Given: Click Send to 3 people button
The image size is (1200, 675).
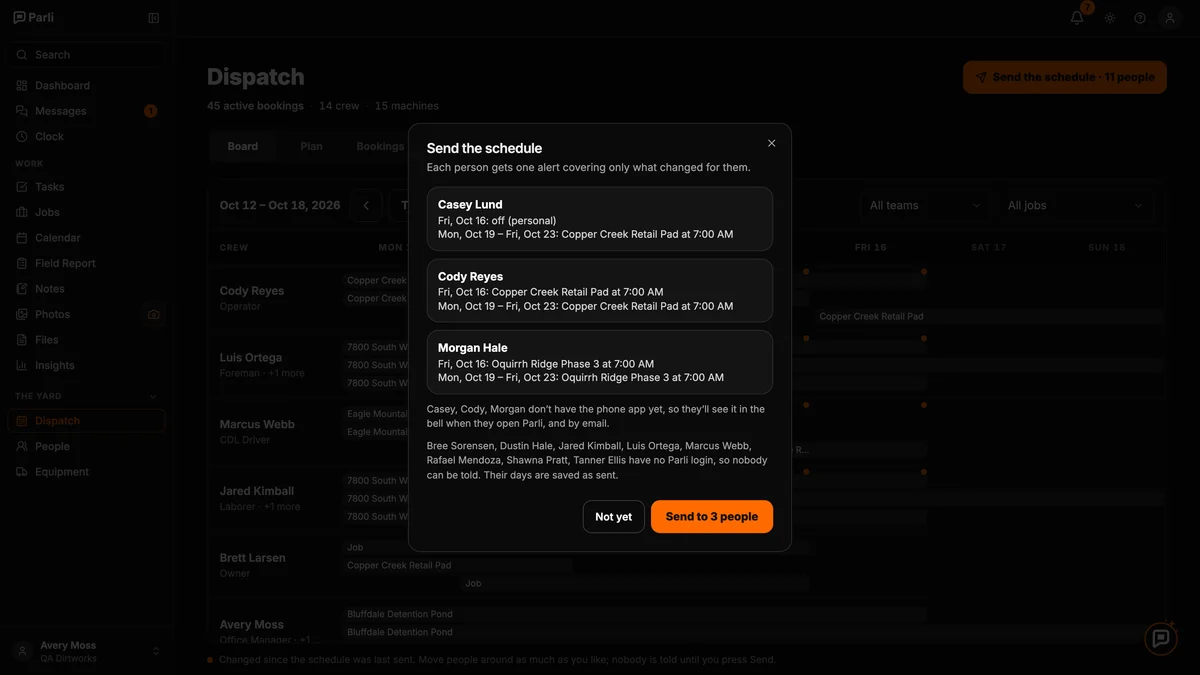Looking at the screenshot, I should click(x=712, y=517).
